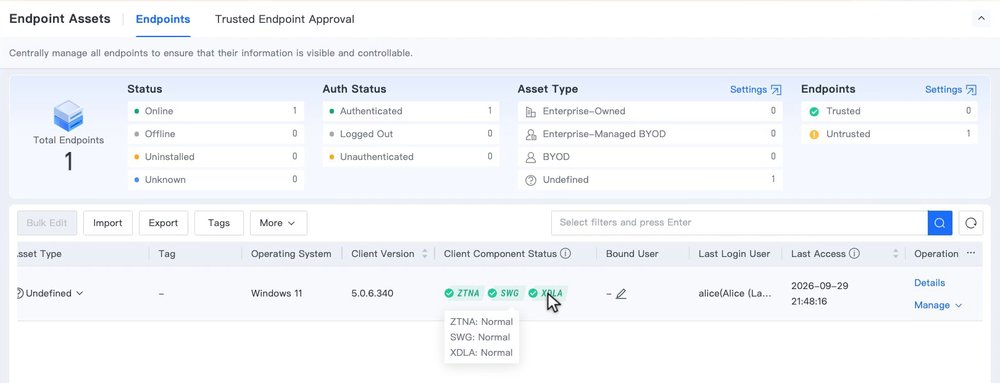Viewport: 1000px width, 383px height.
Task: Open the Trusted Endpoint Approval tab
Action: click(x=284, y=19)
